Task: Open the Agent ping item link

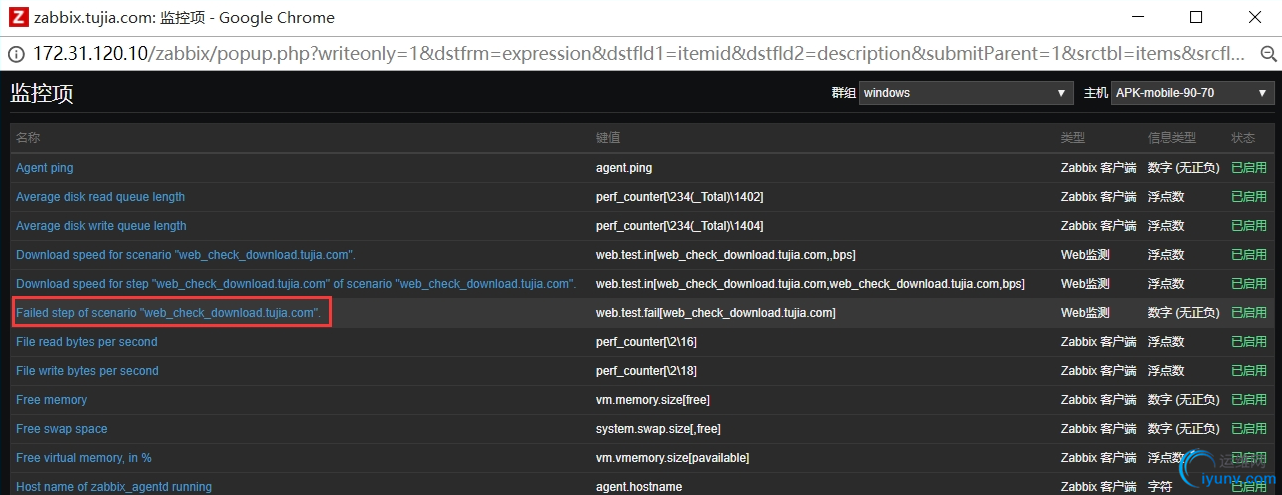Action: [x=45, y=168]
